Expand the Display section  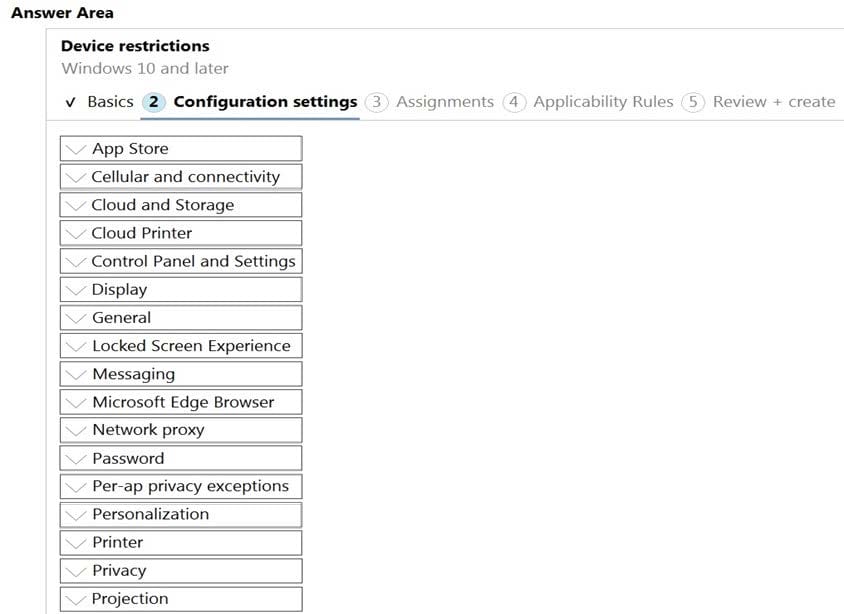(x=181, y=290)
